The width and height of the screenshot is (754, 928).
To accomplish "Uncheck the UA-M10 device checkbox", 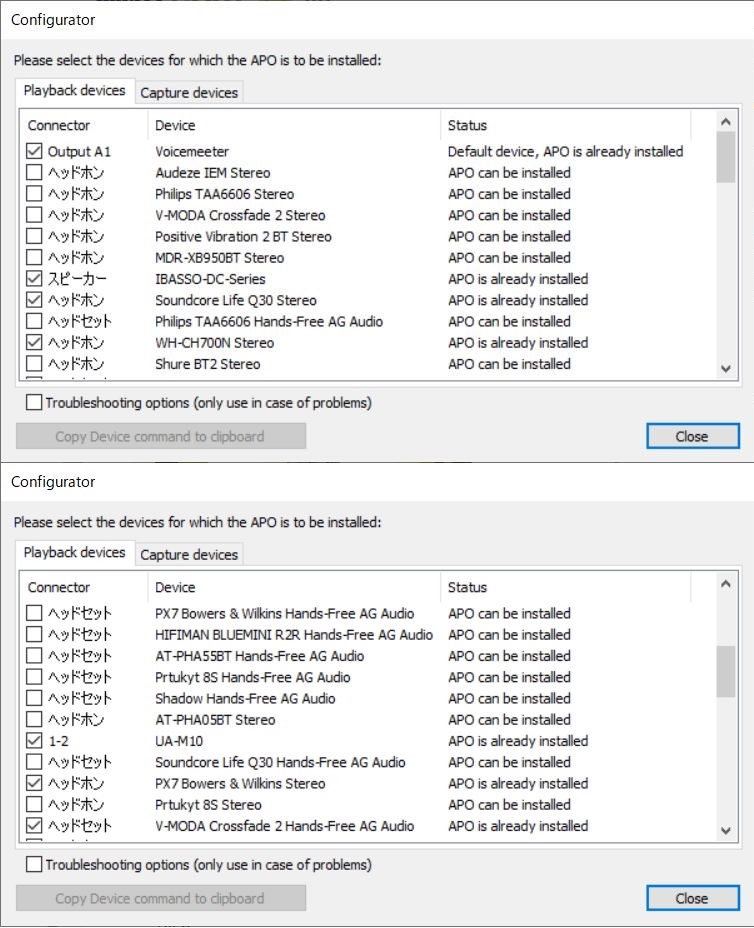I will [x=34, y=741].
